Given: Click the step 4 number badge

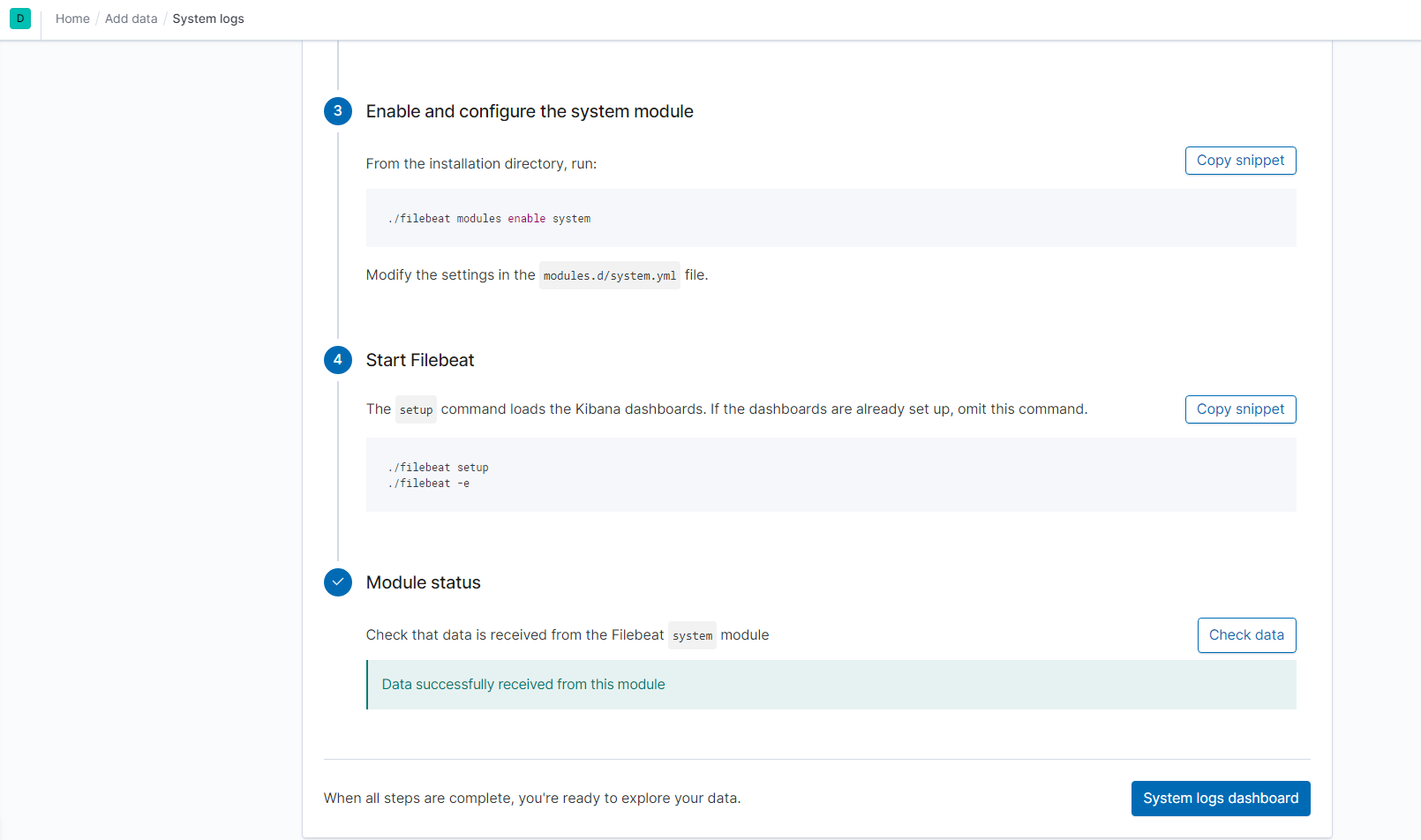Looking at the screenshot, I should click(338, 360).
